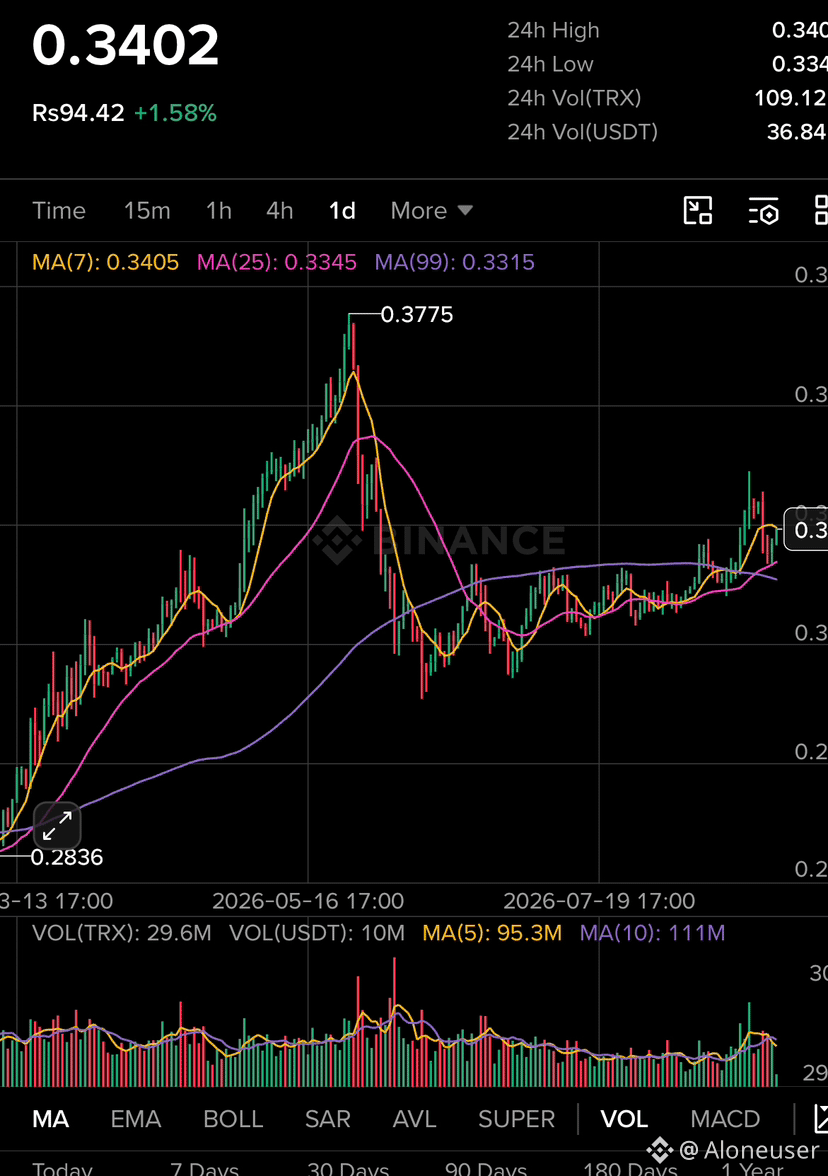The height and width of the screenshot is (1176, 828).
Task: Switch to 4h interval
Action: coord(280,211)
